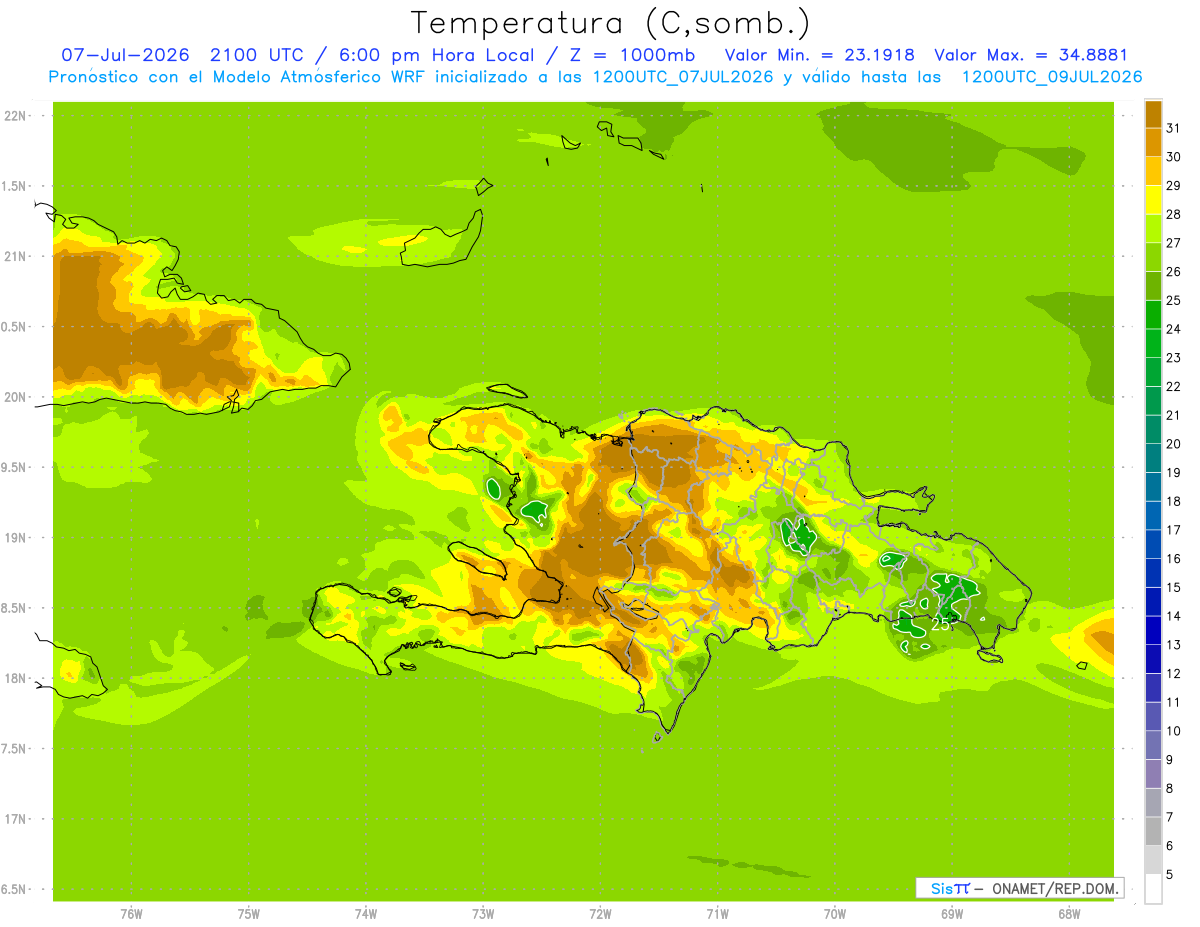Click the '1200UTC_09JUL2026' valid-until time
The width and height of the screenshot is (1200, 927).
point(1052,77)
